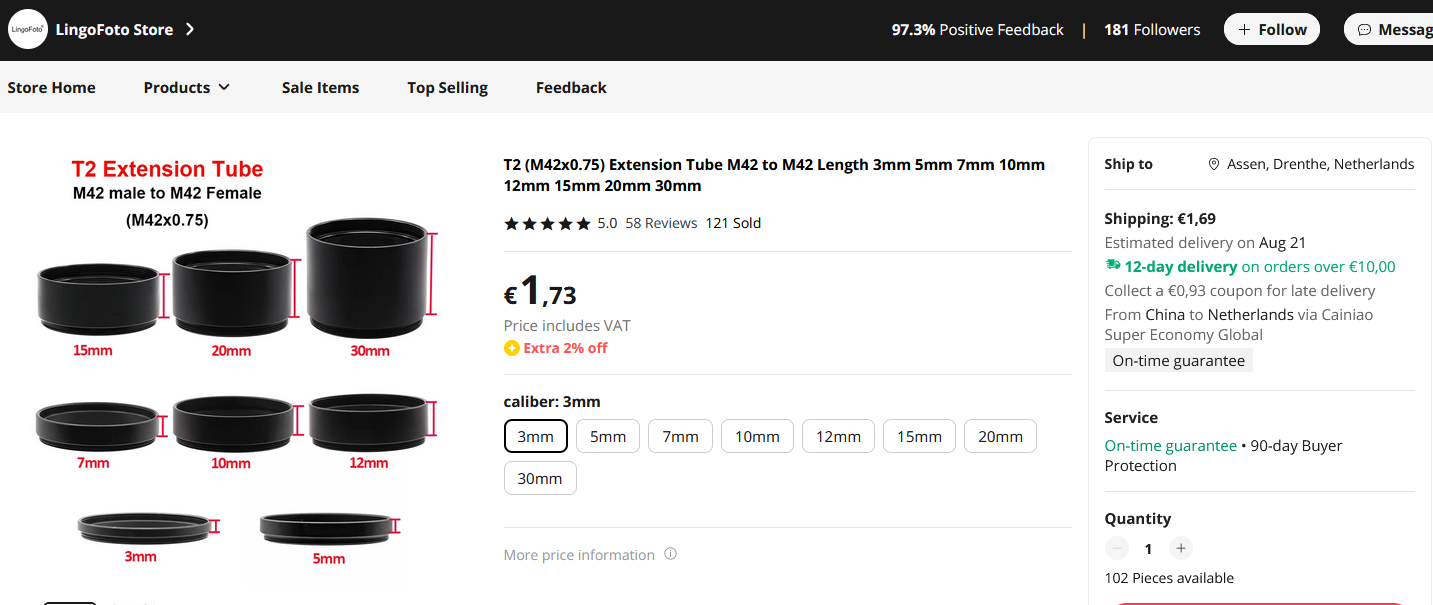Click the location pin icon next to Assen
The width and height of the screenshot is (1433, 605).
point(1214,164)
